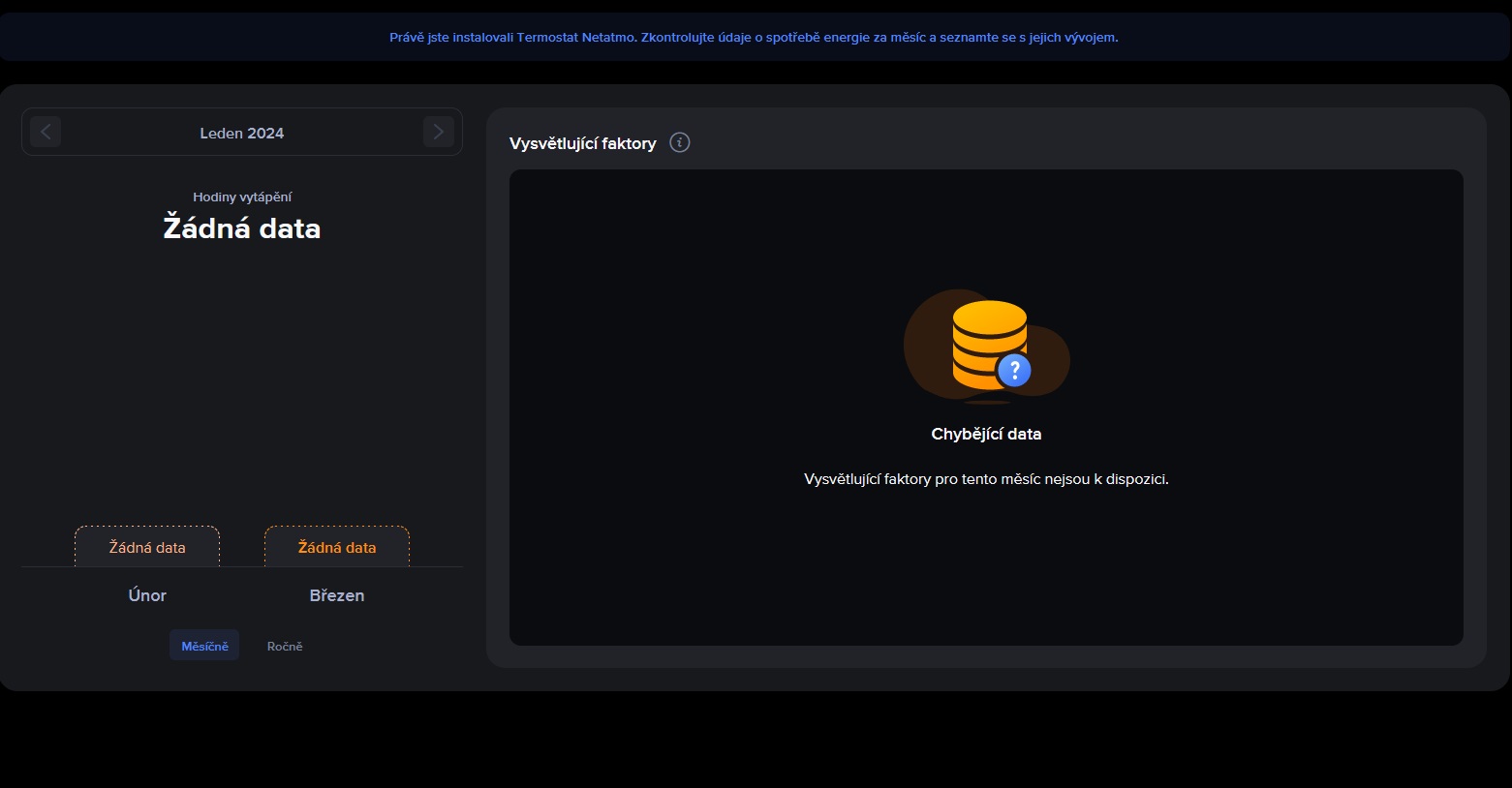
Task: Advance to next month arrow
Action: tap(438, 132)
